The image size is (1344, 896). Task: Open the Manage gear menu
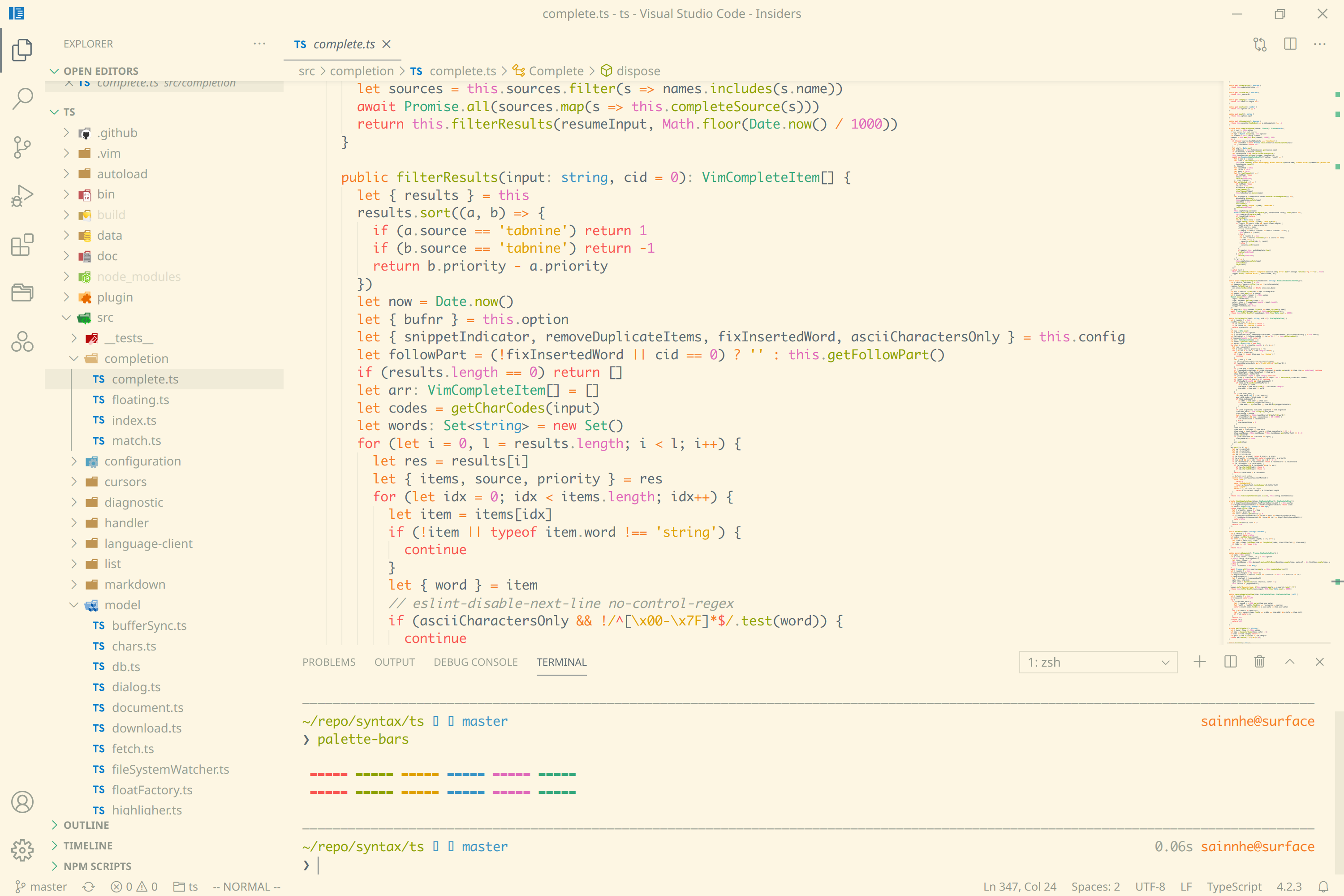(22, 850)
